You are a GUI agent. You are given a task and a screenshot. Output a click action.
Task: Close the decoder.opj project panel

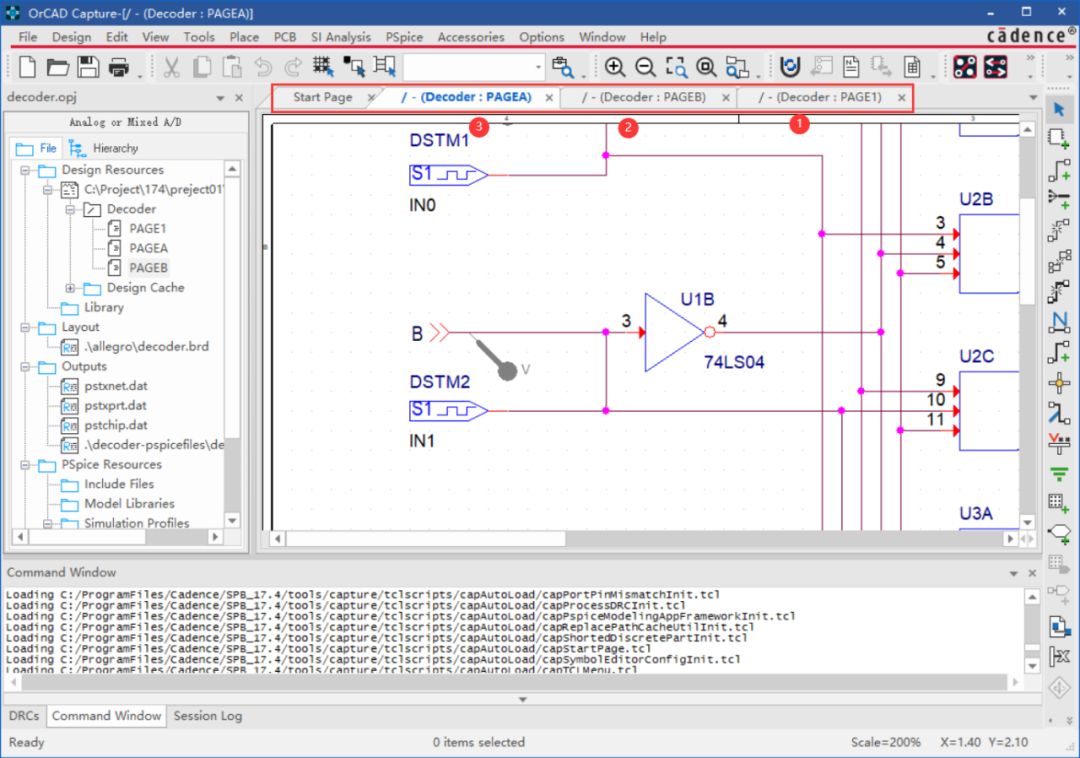point(239,98)
